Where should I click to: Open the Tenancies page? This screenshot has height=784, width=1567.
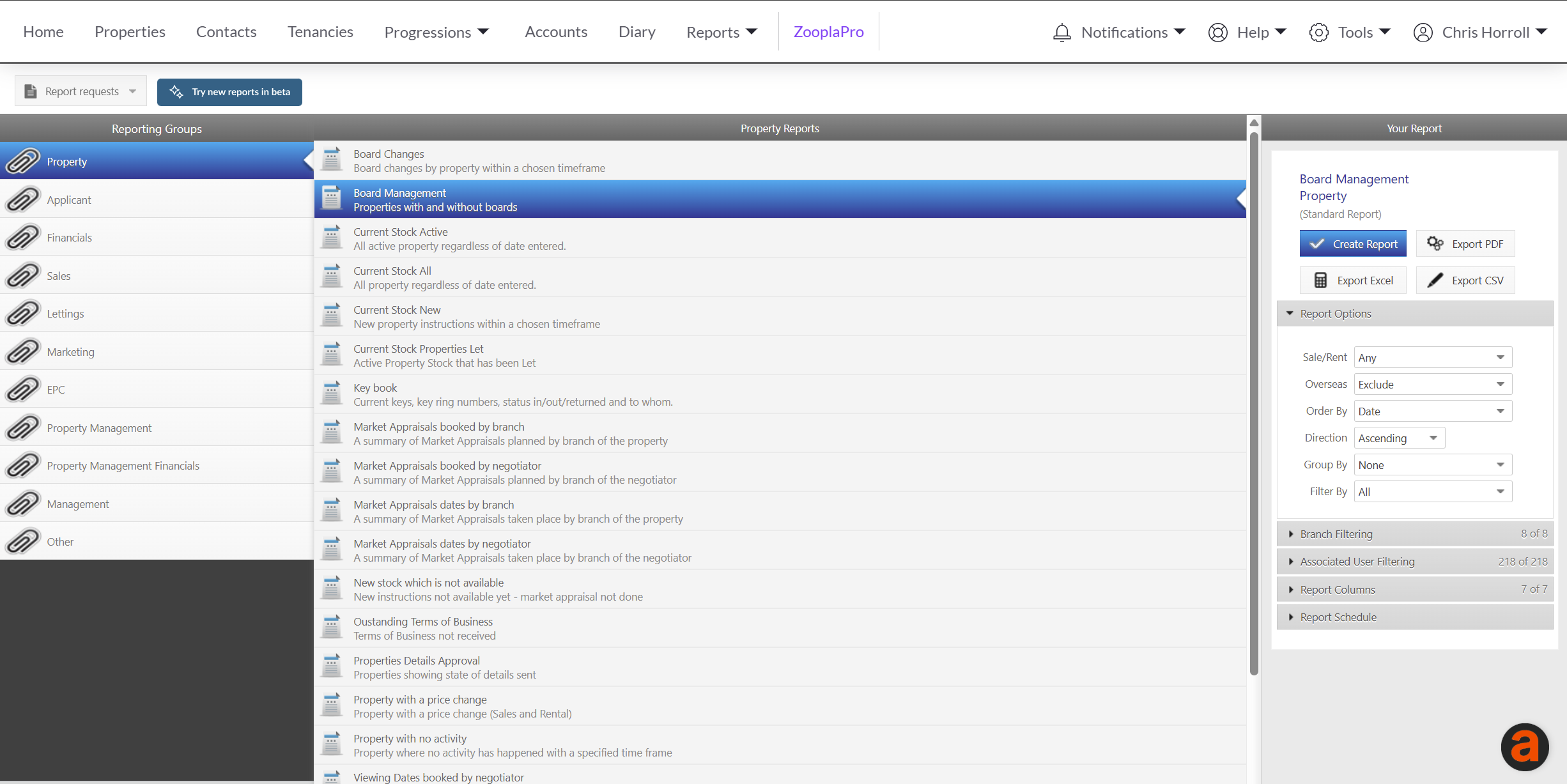point(320,32)
